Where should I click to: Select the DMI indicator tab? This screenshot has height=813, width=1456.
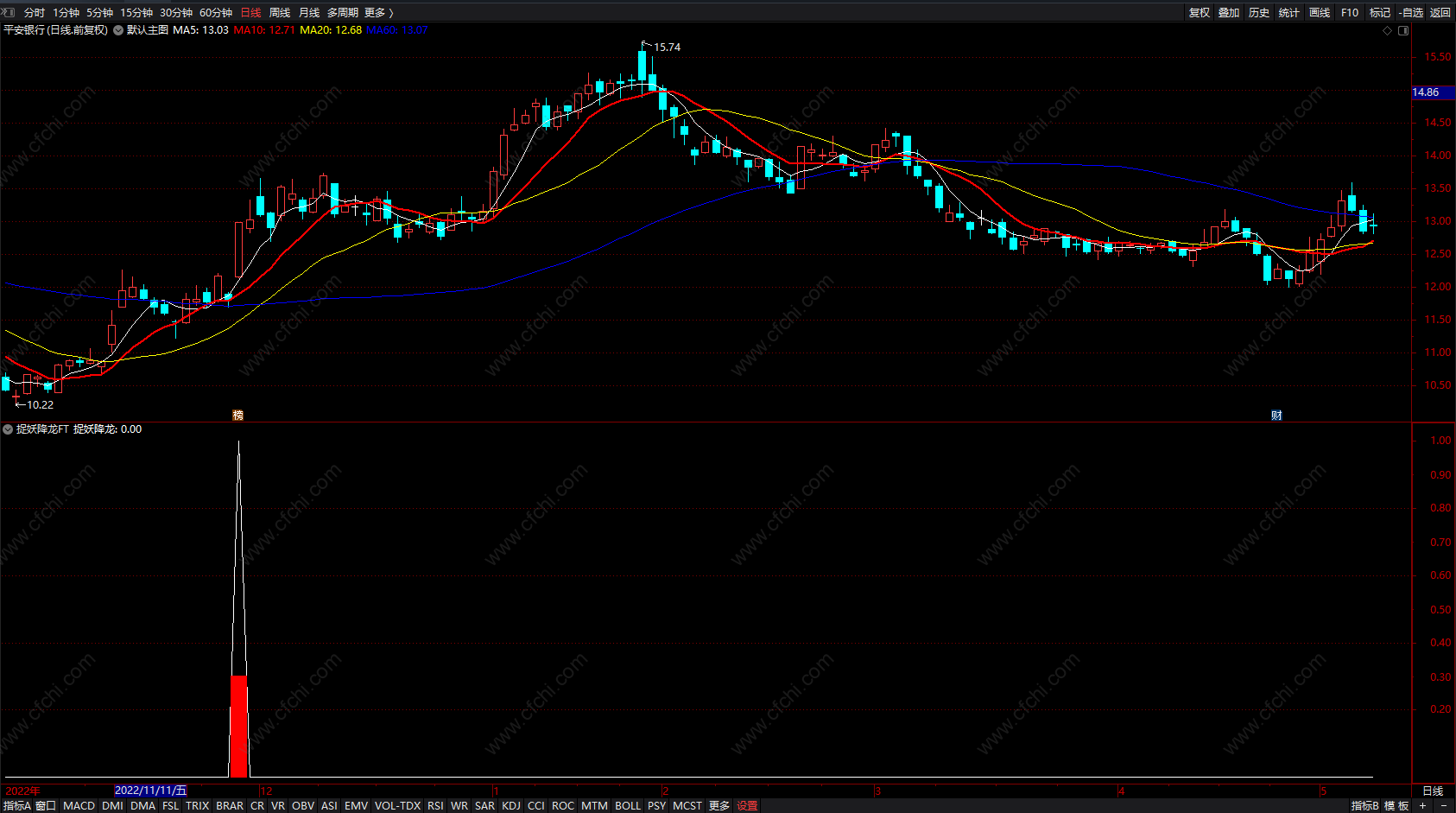(x=112, y=806)
